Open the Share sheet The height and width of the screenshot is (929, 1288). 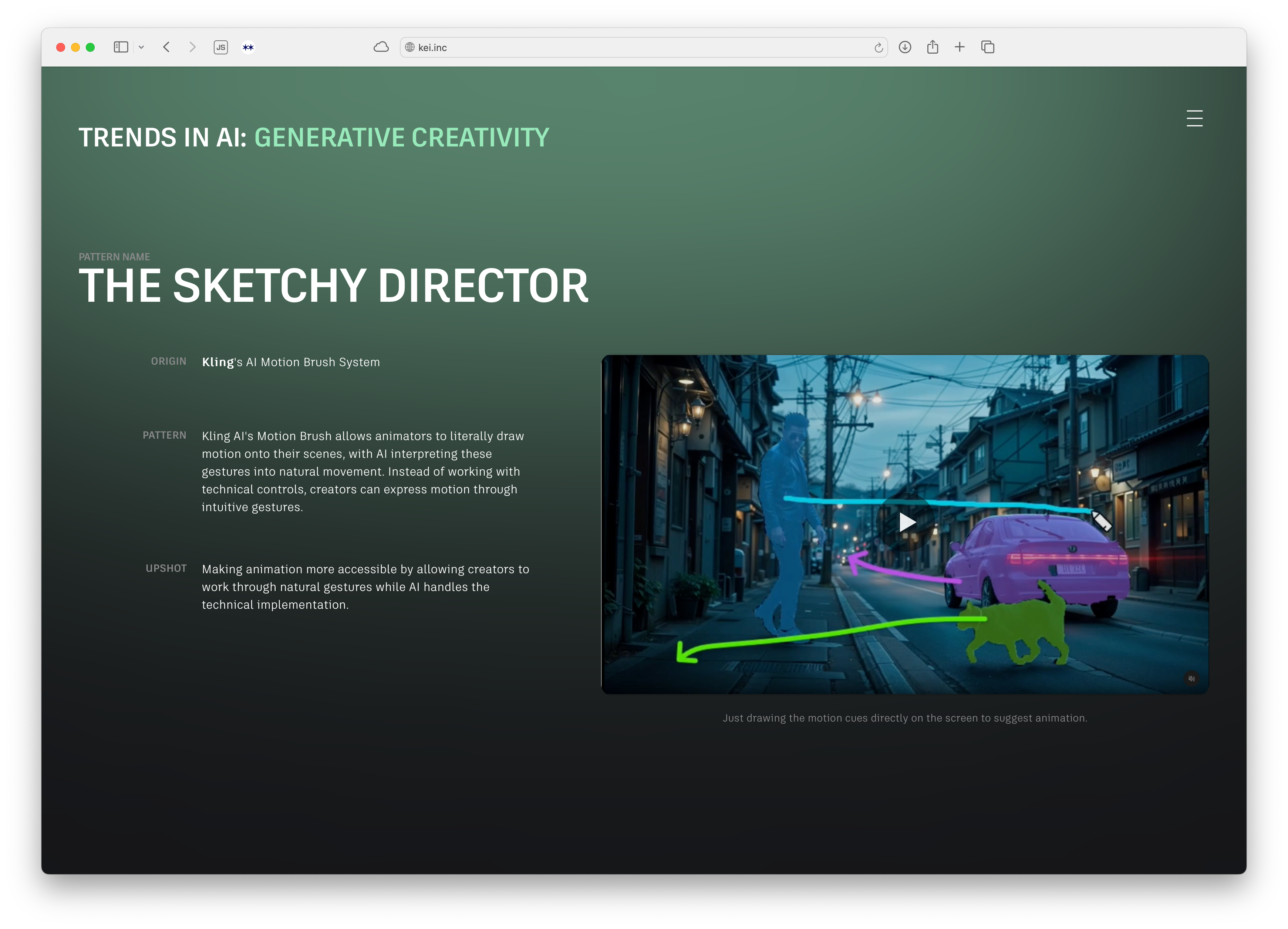(933, 47)
